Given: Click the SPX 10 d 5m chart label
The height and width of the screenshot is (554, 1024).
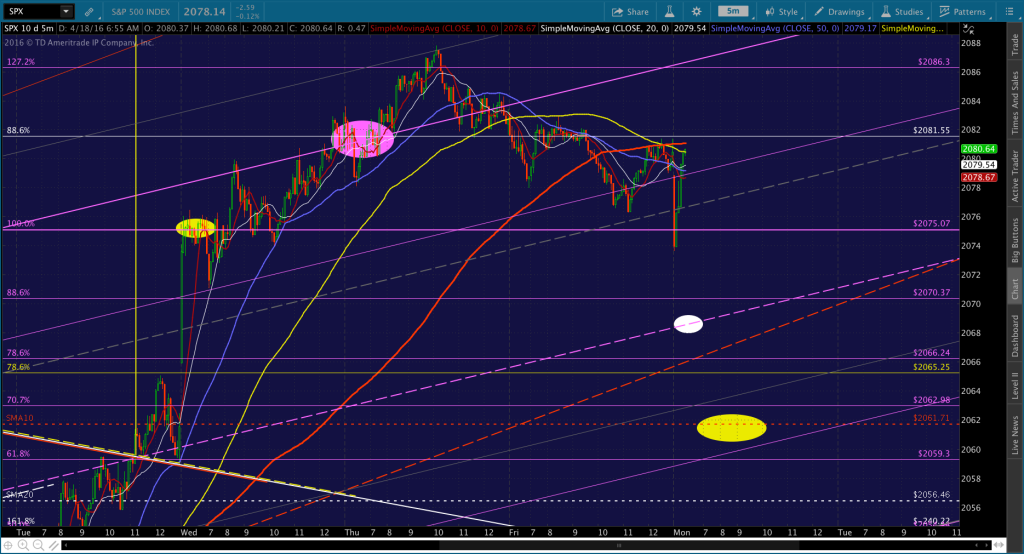Looking at the screenshot, I should pyautogui.click(x=29, y=29).
